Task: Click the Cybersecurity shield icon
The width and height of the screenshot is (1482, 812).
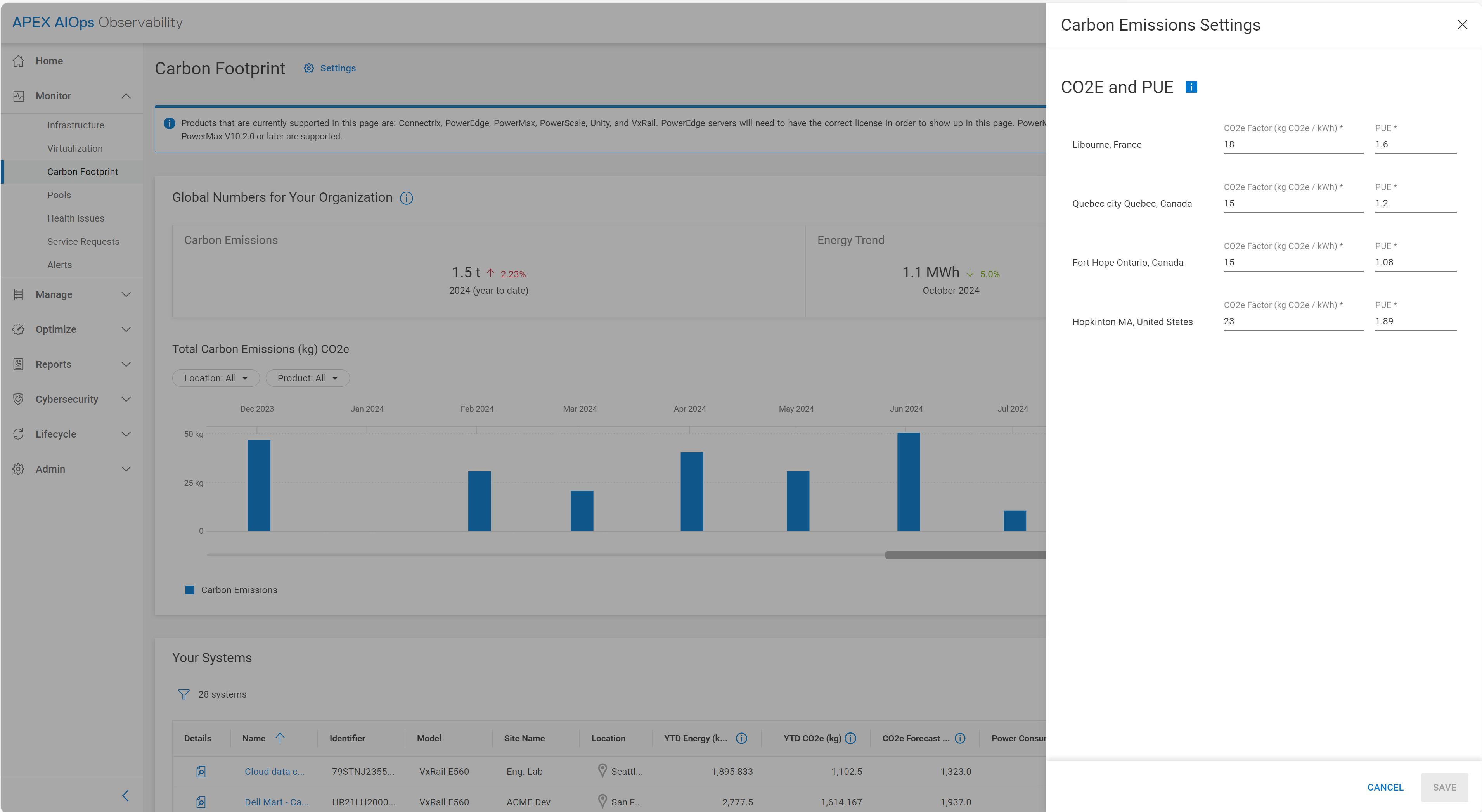Action: pyautogui.click(x=18, y=399)
